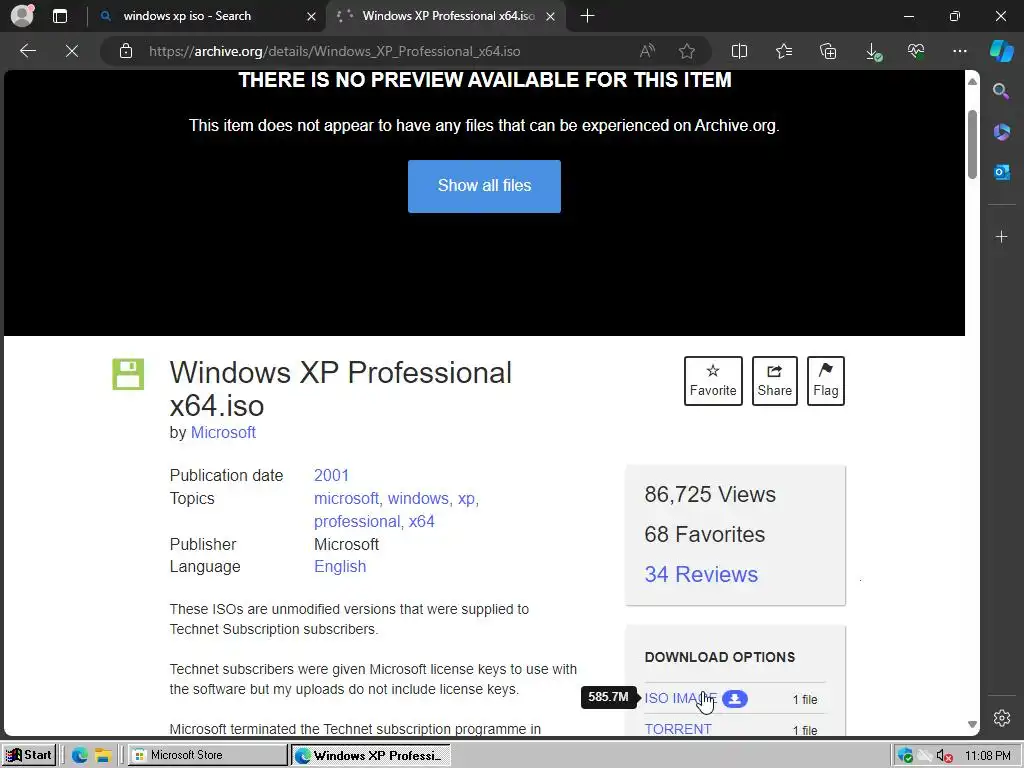Add this page to favorites star icon
1024x768 pixels.
click(x=686, y=51)
